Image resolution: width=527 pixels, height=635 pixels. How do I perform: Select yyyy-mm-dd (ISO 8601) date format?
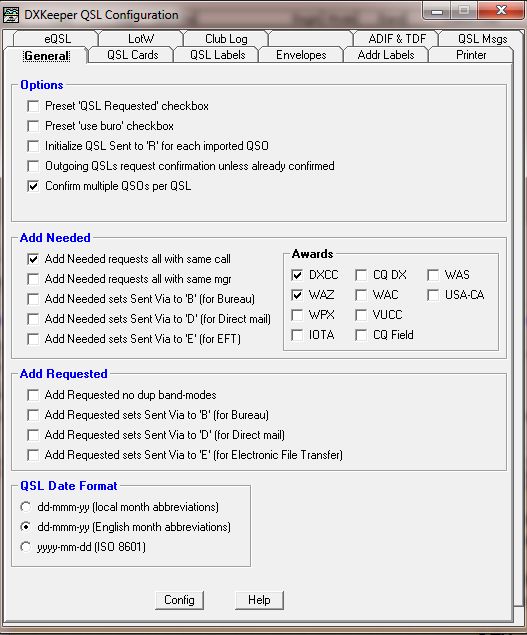[26, 547]
